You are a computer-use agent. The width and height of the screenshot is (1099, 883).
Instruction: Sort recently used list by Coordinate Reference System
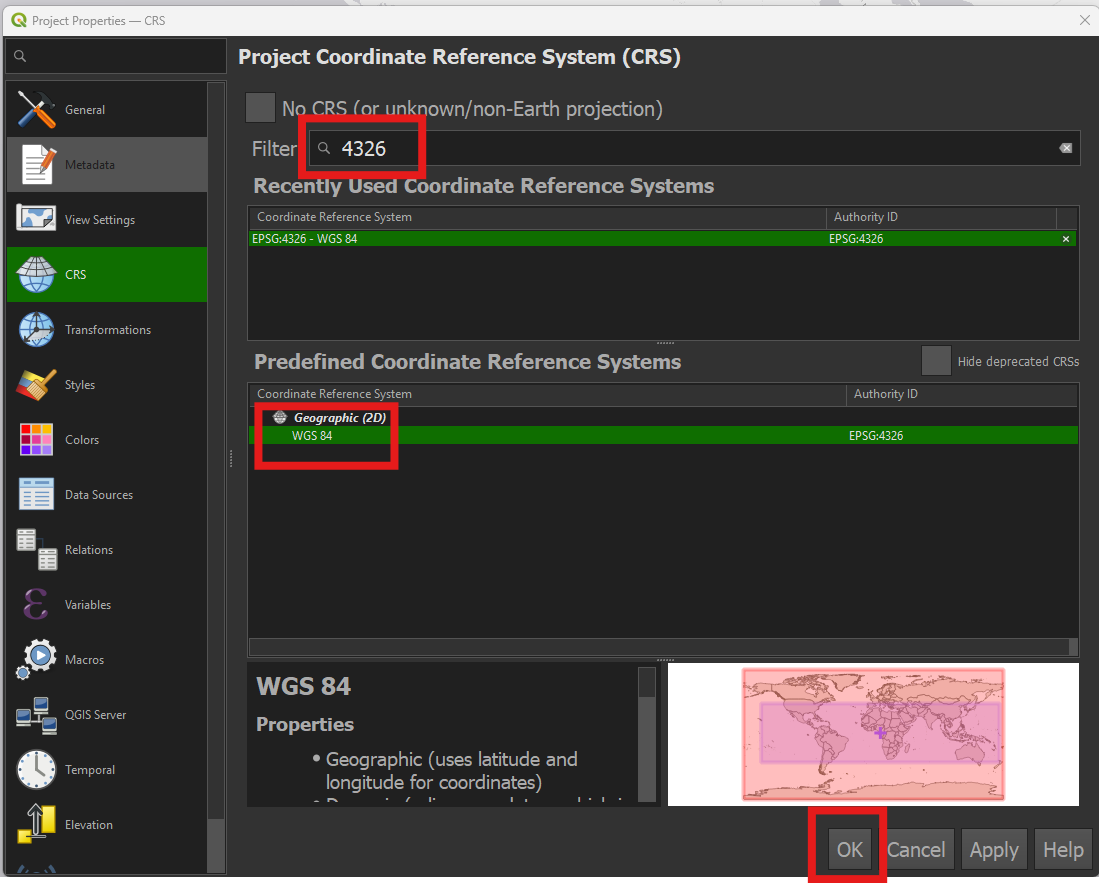coord(537,217)
